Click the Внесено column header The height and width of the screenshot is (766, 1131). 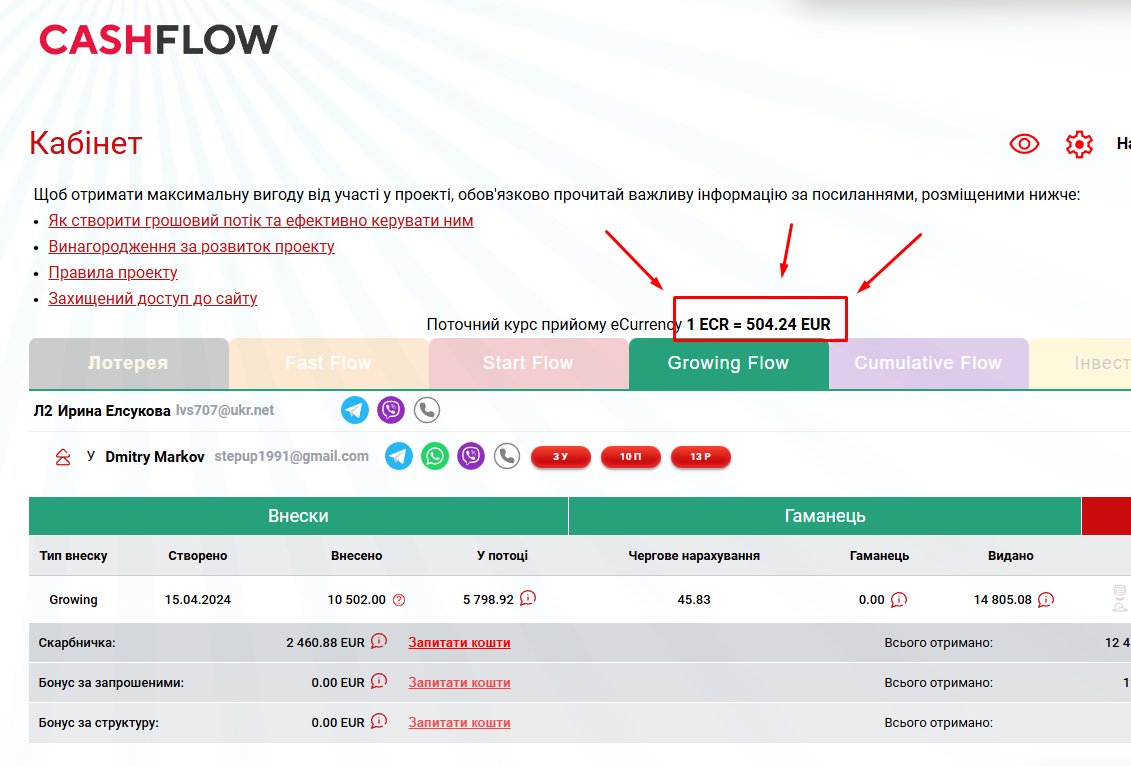(x=356, y=556)
